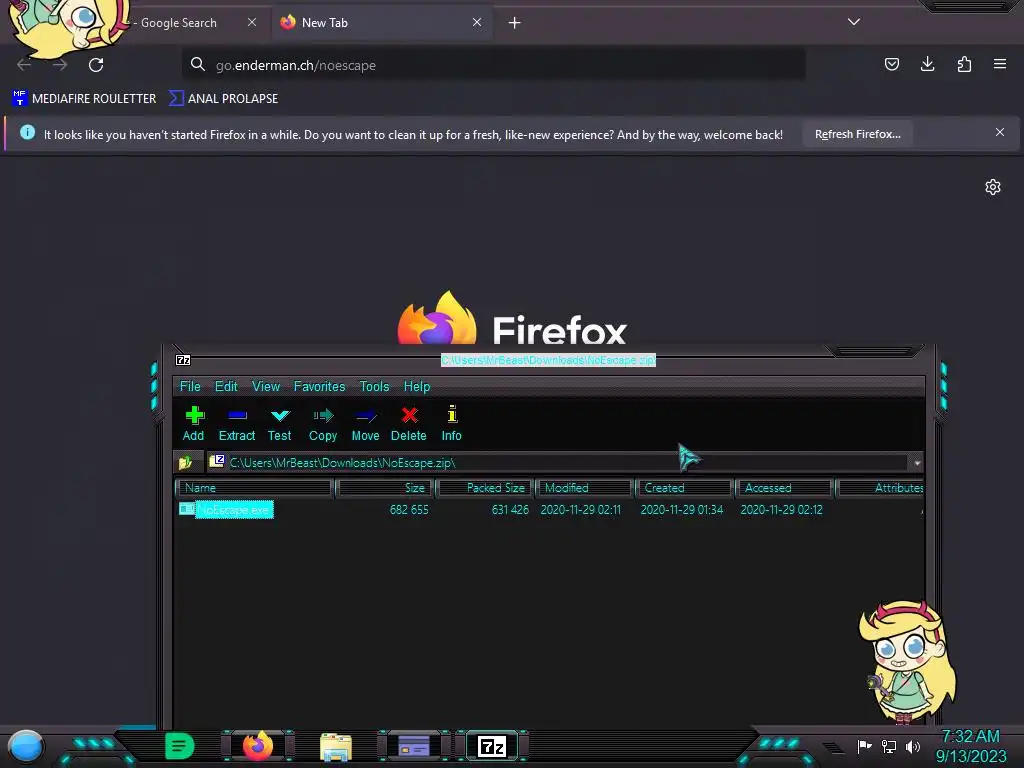Open New Tab personalize settings gear

pos(993,187)
